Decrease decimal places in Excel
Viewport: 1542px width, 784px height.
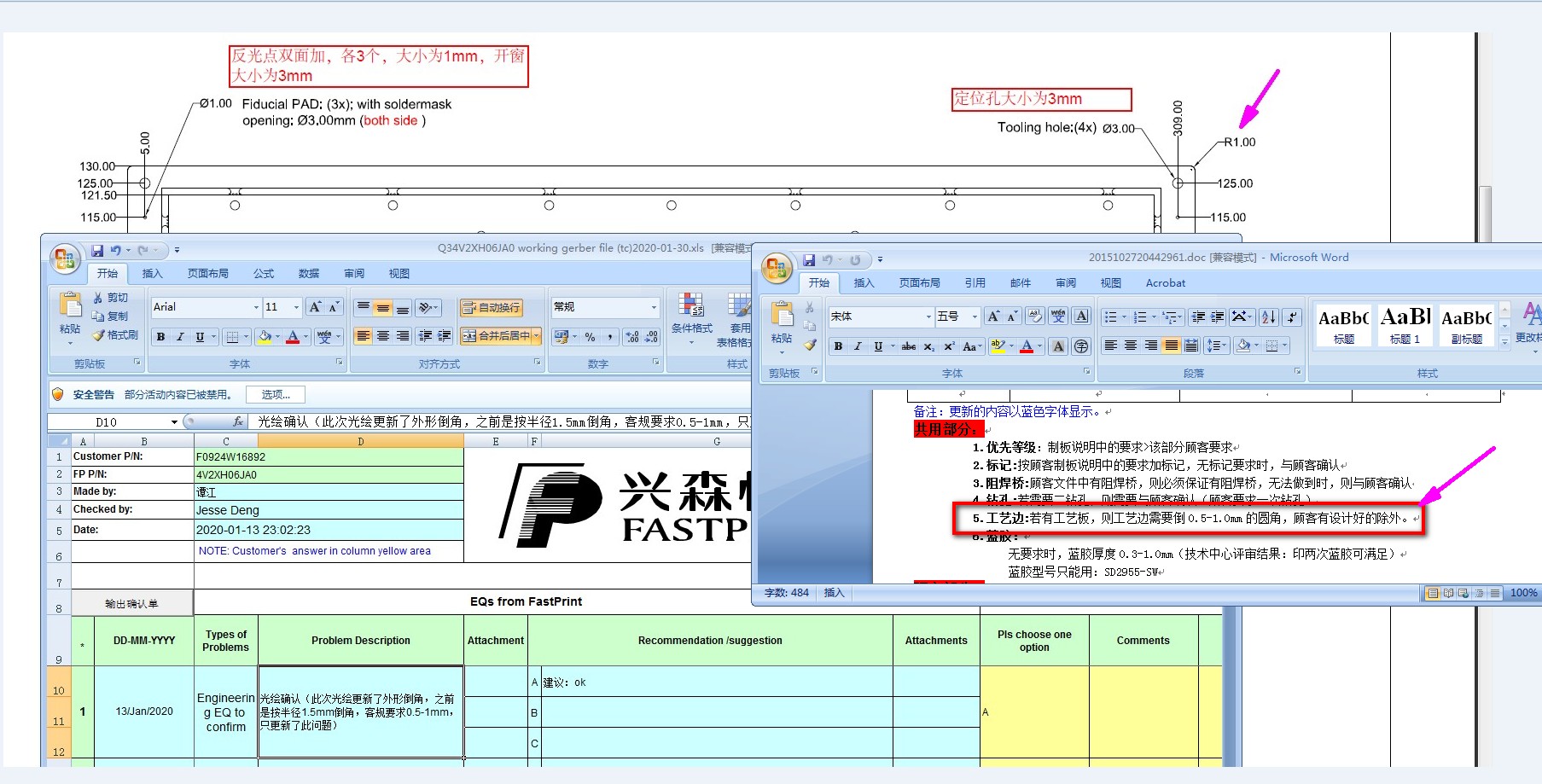pos(651,337)
